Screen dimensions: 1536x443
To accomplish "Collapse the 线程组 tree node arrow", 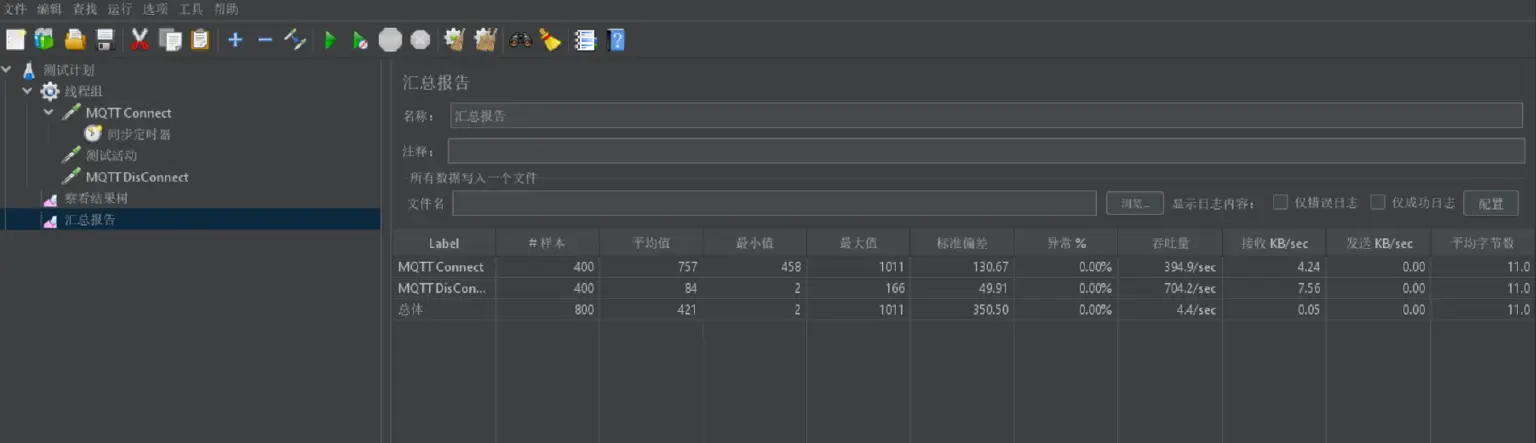I will pyautogui.click(x=28, y=91).
